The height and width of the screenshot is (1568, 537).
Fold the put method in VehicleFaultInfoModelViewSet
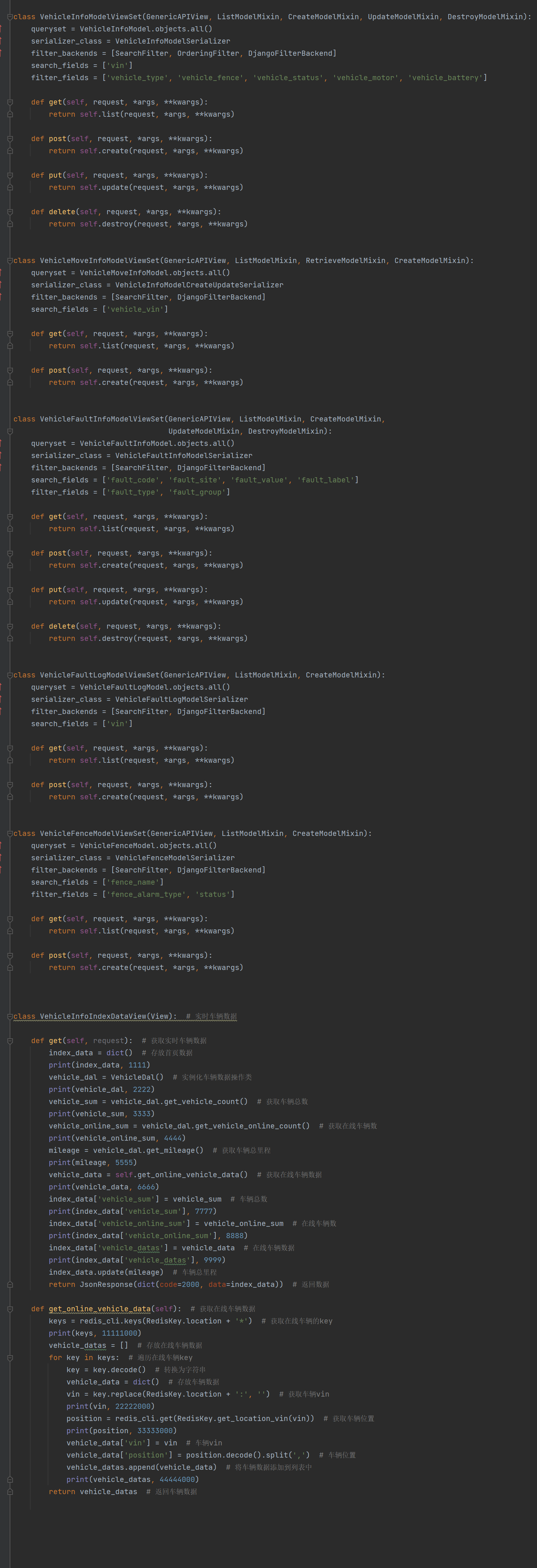10,590
